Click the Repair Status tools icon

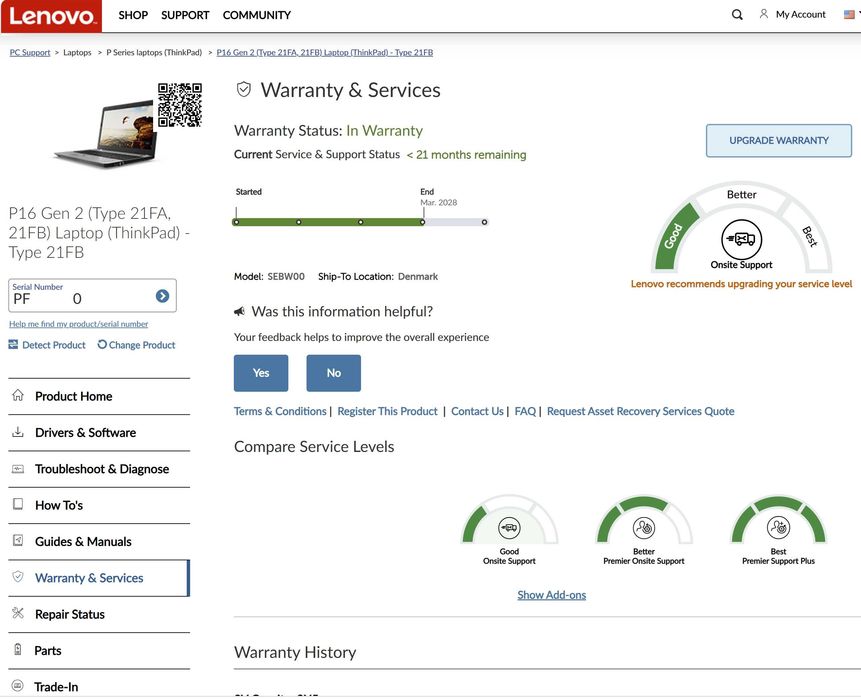18,613
